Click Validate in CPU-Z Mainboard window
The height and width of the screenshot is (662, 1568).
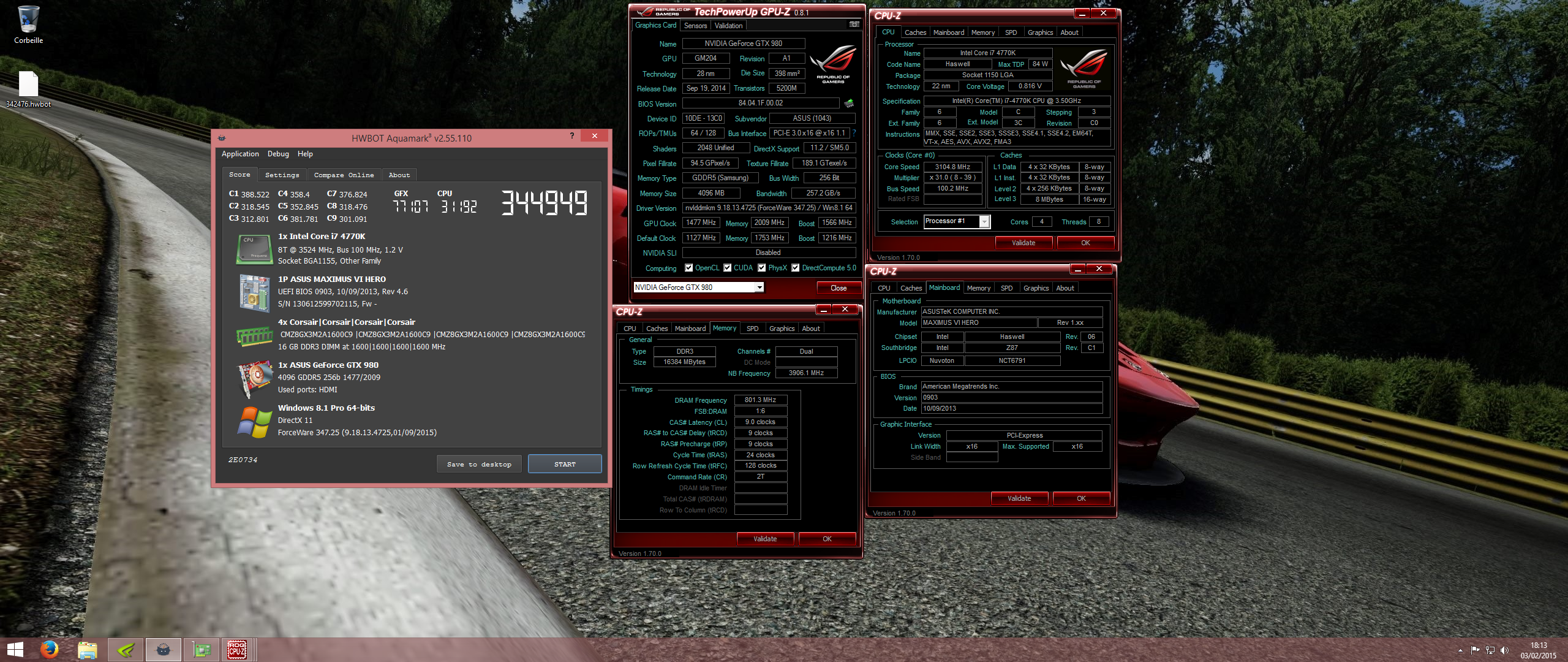pyautogui.click(x=1019, y=498)
